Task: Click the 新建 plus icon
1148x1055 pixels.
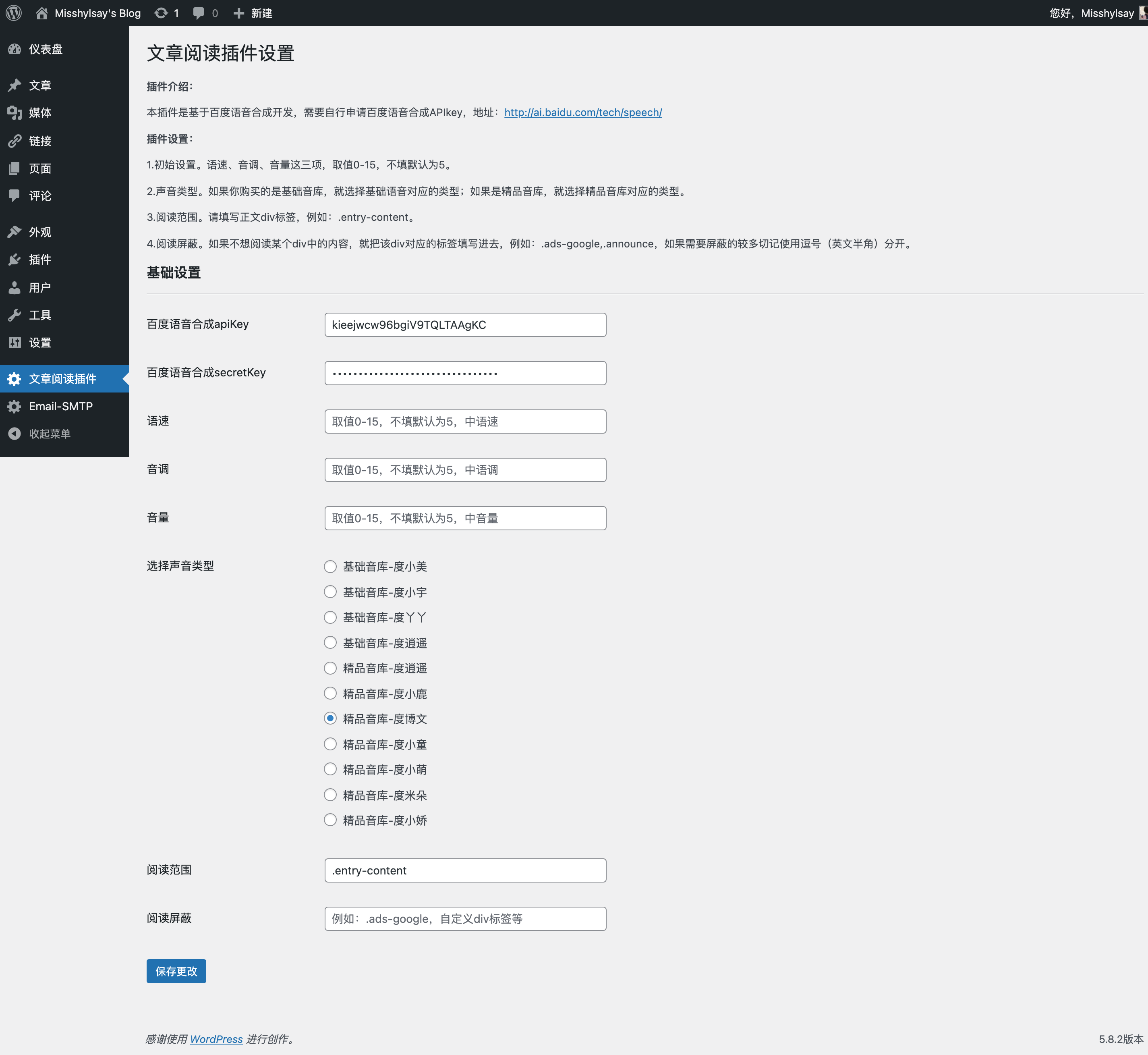Action: tap(238, 12)
